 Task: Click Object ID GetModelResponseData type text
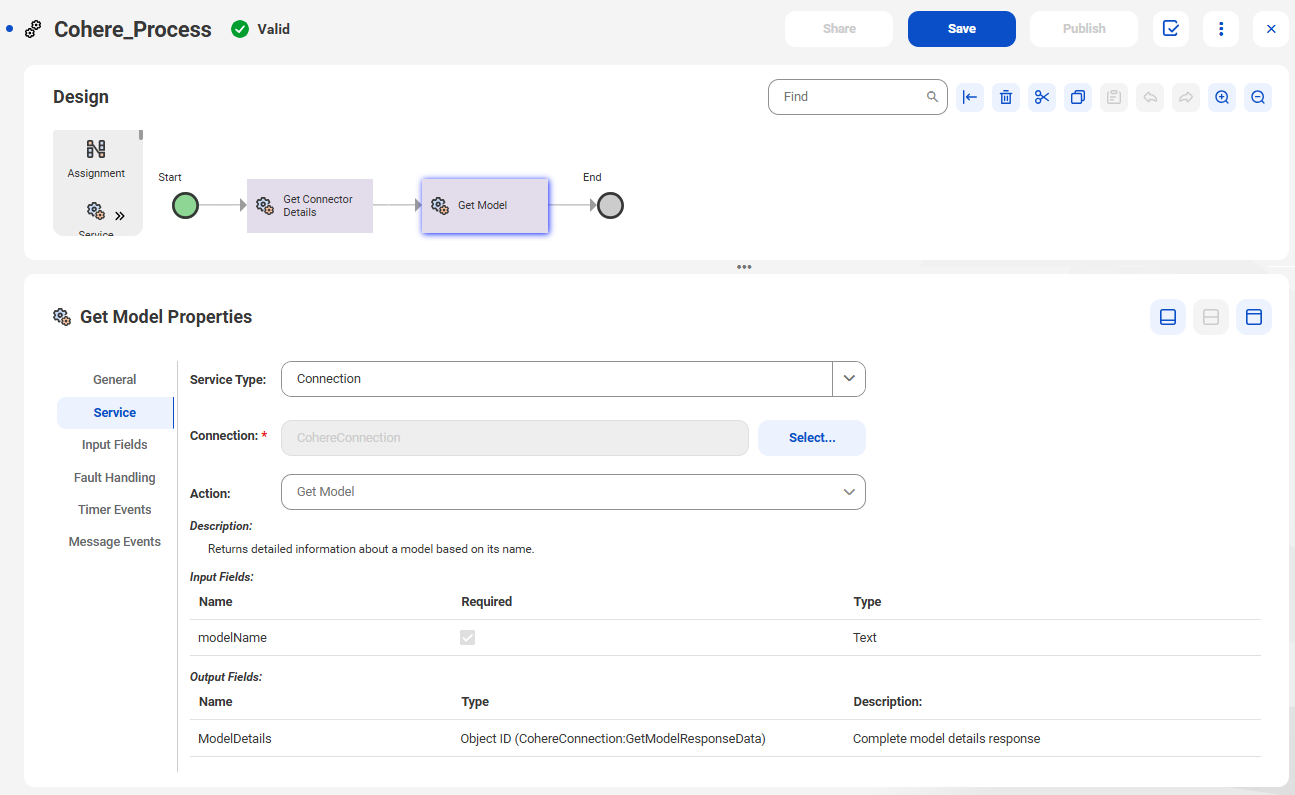[x=613, y=739]
